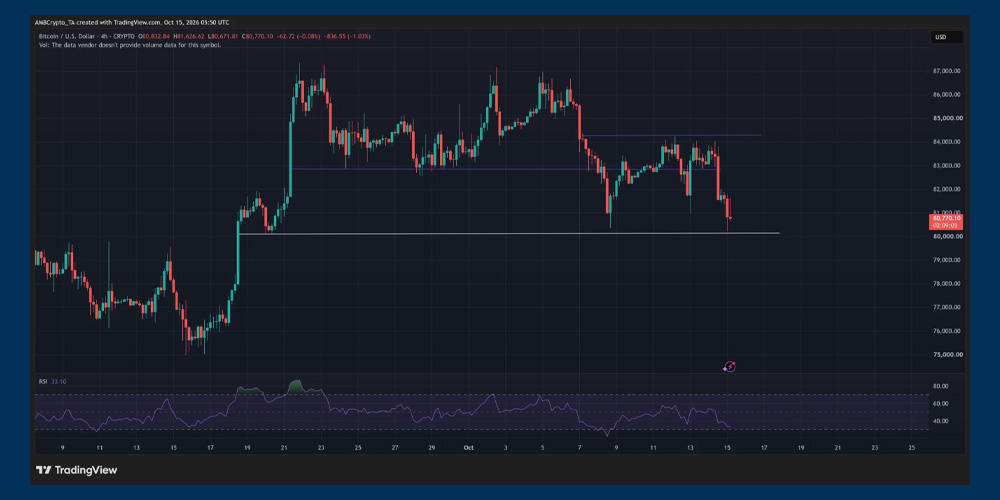Screen dimensions: 1000x500
Task: Select the upper purple horizontal line
Action: (x=671, y=135)
